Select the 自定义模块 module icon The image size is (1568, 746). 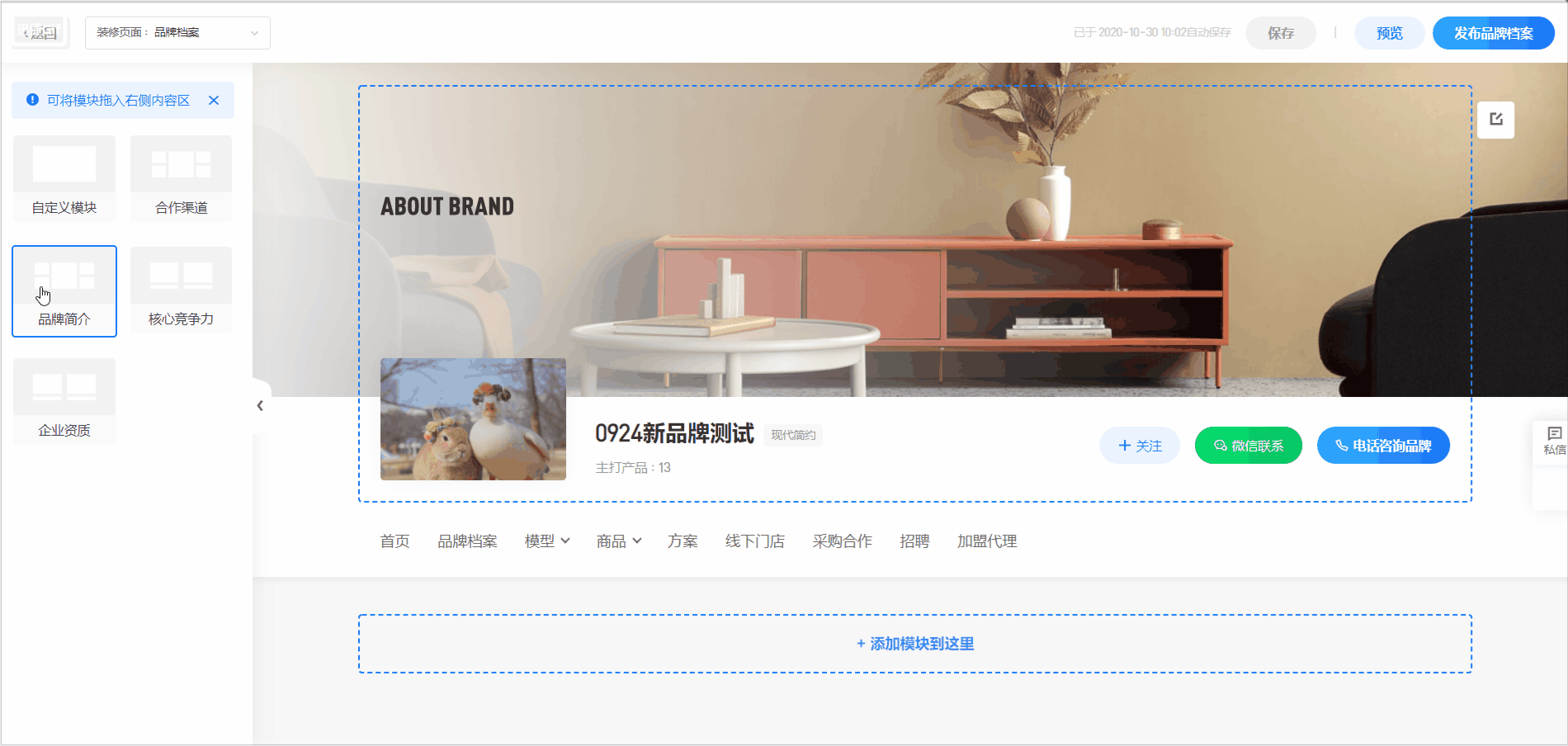[64, 165]
